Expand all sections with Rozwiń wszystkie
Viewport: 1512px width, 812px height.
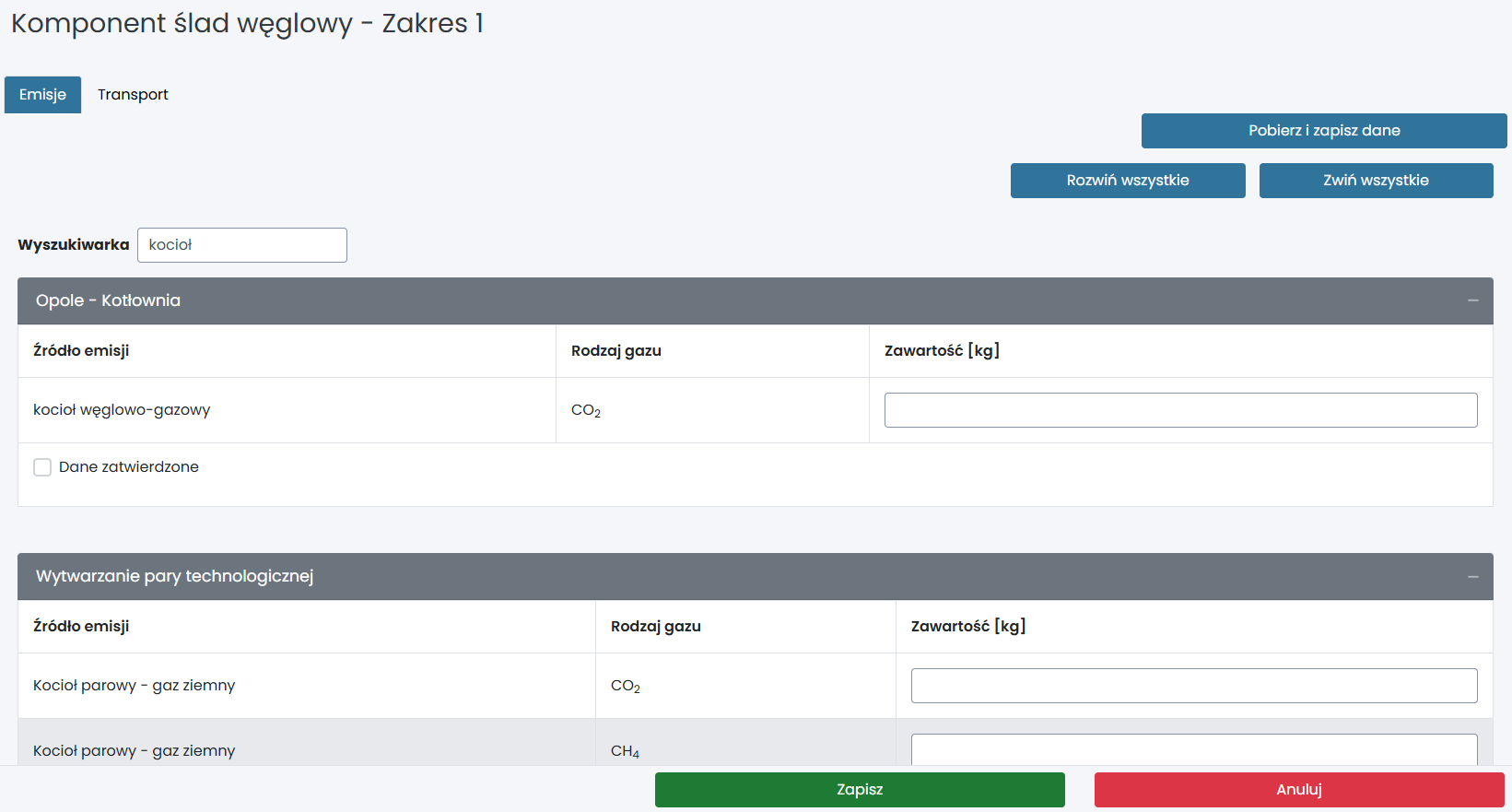click(1127, 181)
